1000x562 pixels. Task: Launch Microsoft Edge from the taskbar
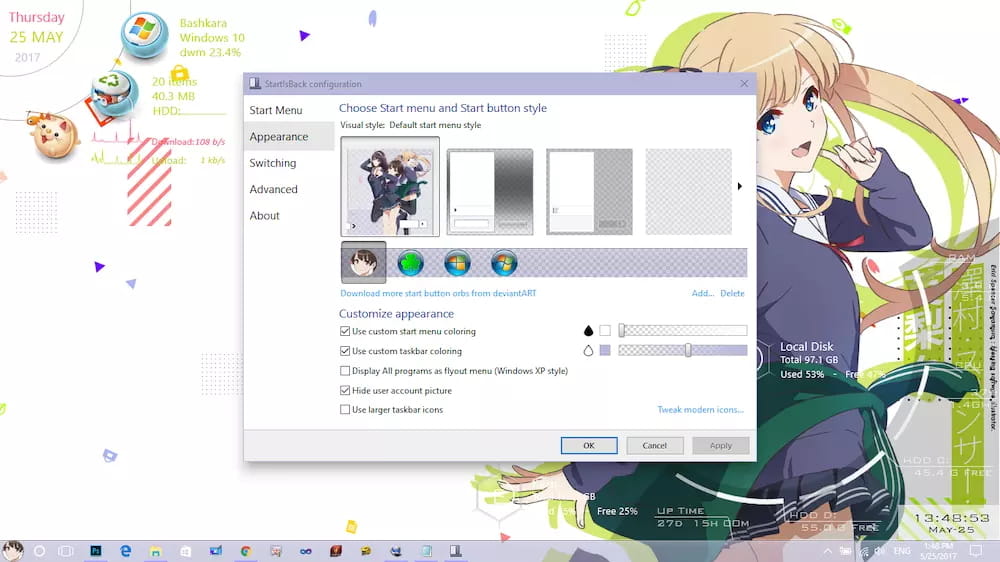click(x=126, y=551)
